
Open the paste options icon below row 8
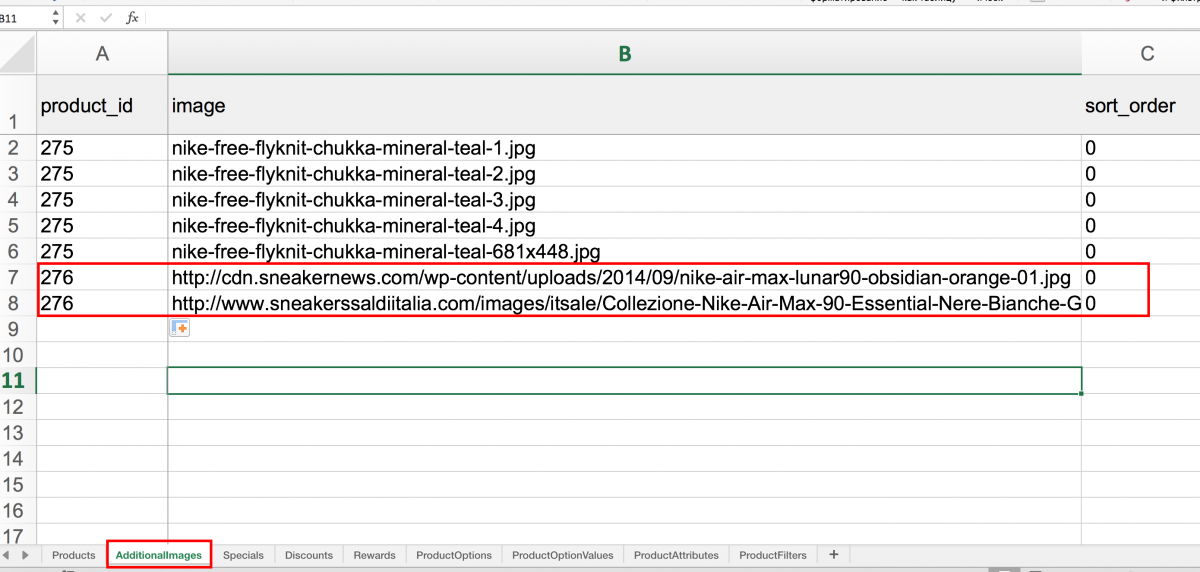pyautogui.click(x=181, y=328)
